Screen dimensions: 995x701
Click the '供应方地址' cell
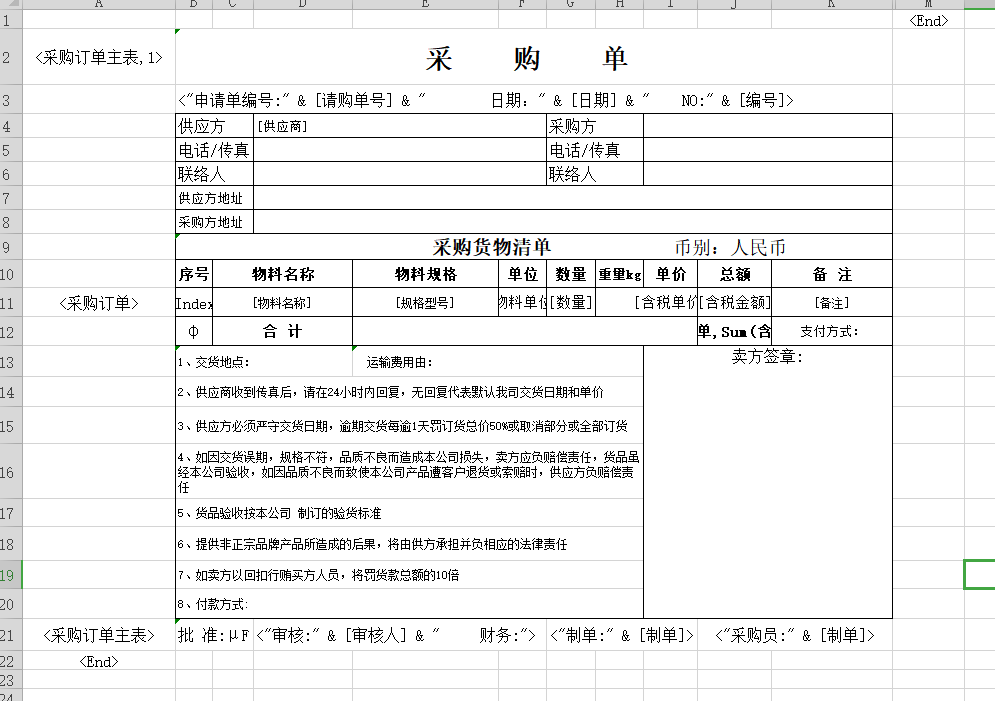(214, 198)
